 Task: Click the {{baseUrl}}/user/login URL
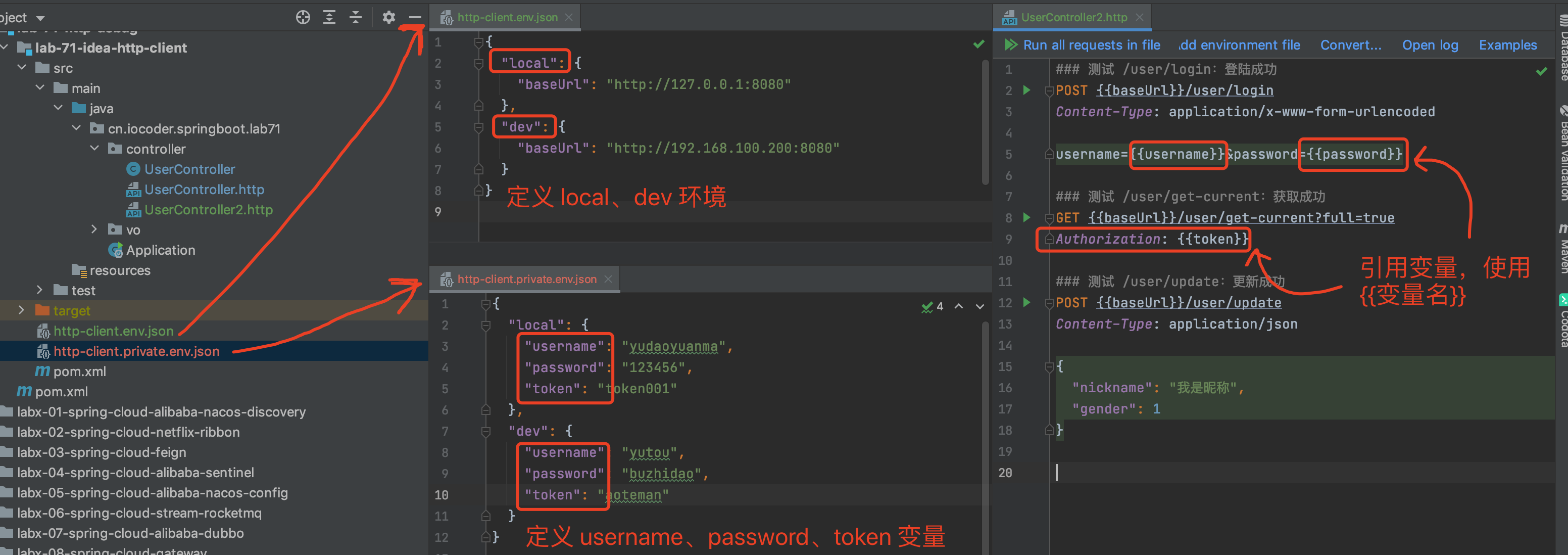[x=1185, y=90]
